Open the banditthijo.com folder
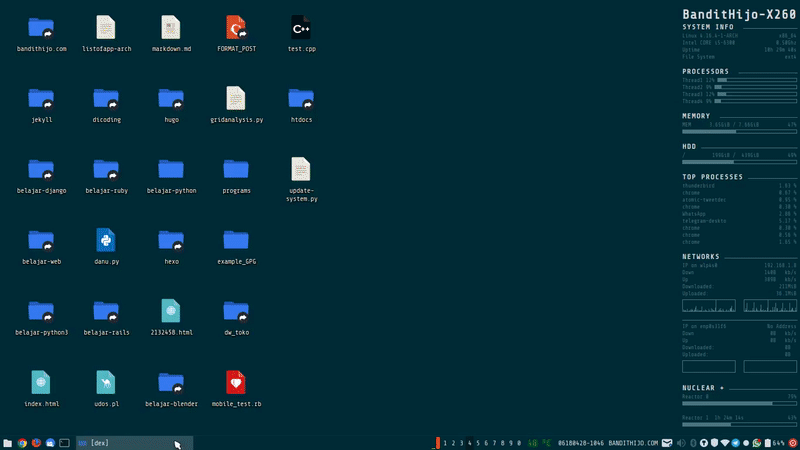Screen dimensions: 800x450 coord(41,28)
